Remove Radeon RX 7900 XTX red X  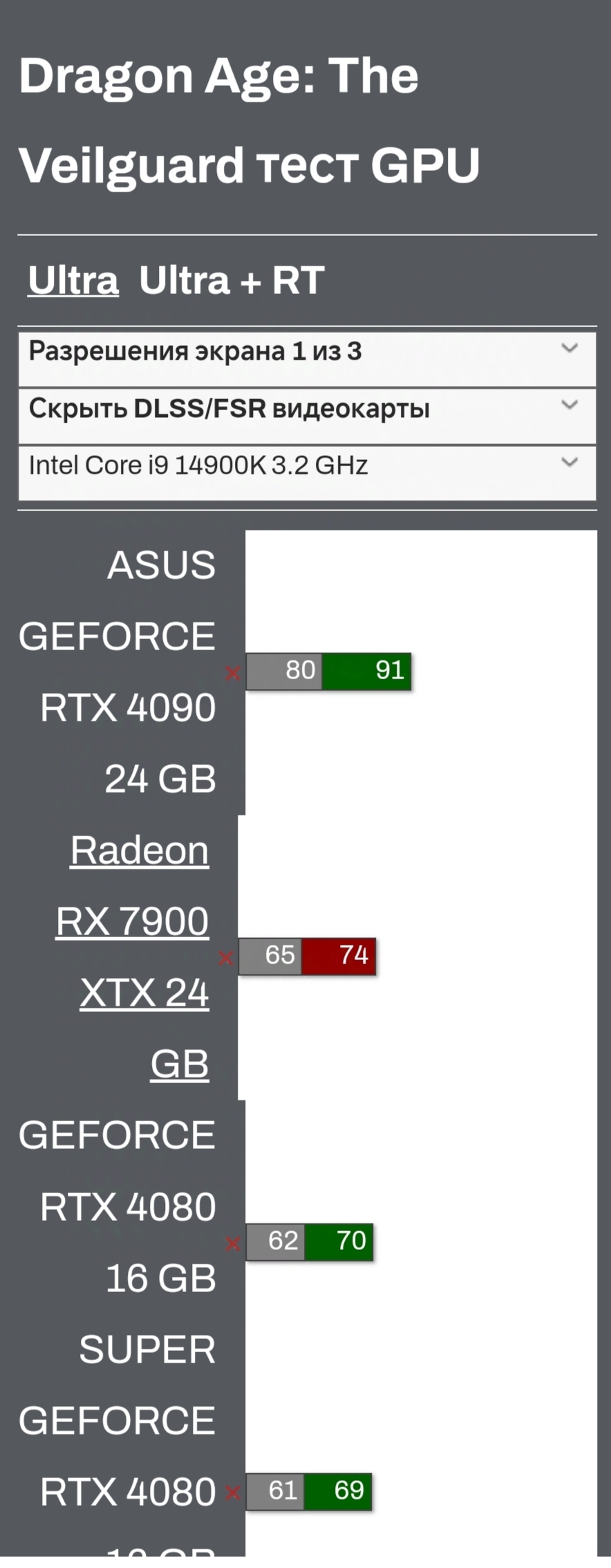(x=225, y=959)
